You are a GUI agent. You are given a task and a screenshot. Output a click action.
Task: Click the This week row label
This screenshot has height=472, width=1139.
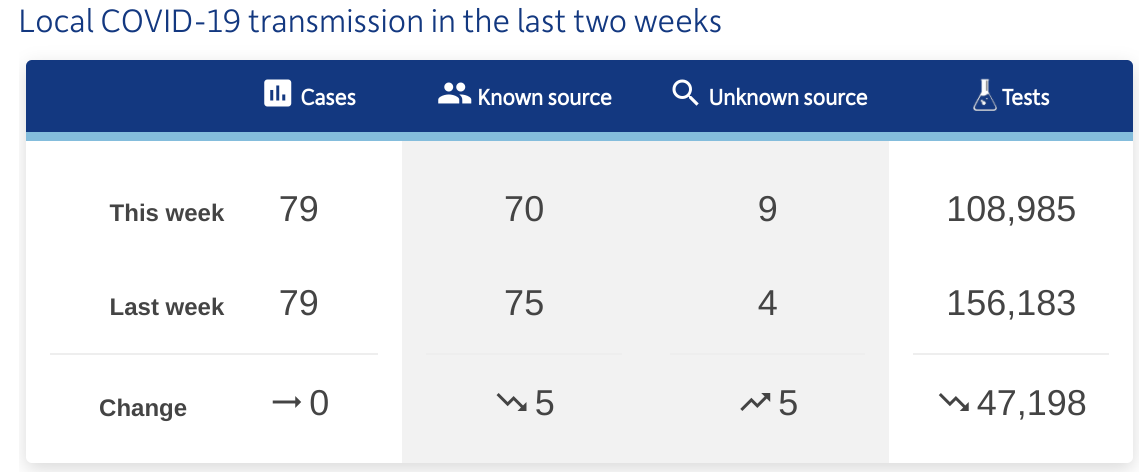pyautogui.click(x=167, y=213)
